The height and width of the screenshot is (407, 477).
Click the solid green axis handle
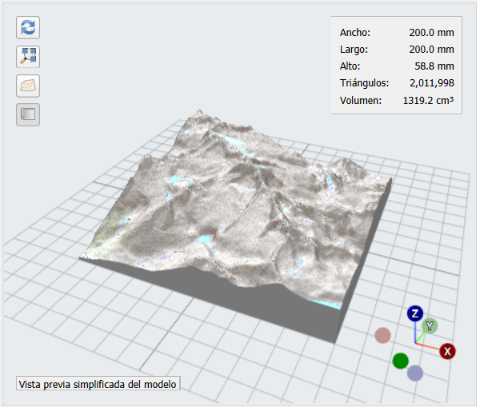click(401, 361)
